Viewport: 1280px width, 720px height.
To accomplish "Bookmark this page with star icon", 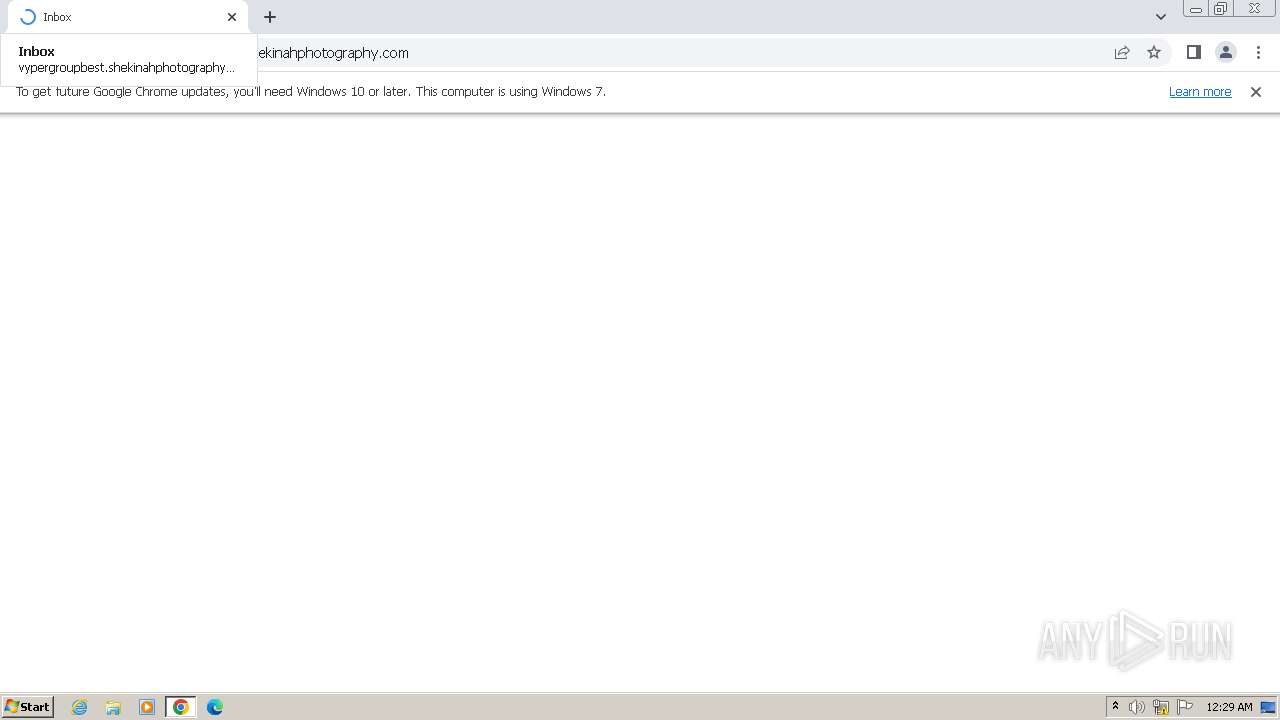I will (x=1154, y=53).
